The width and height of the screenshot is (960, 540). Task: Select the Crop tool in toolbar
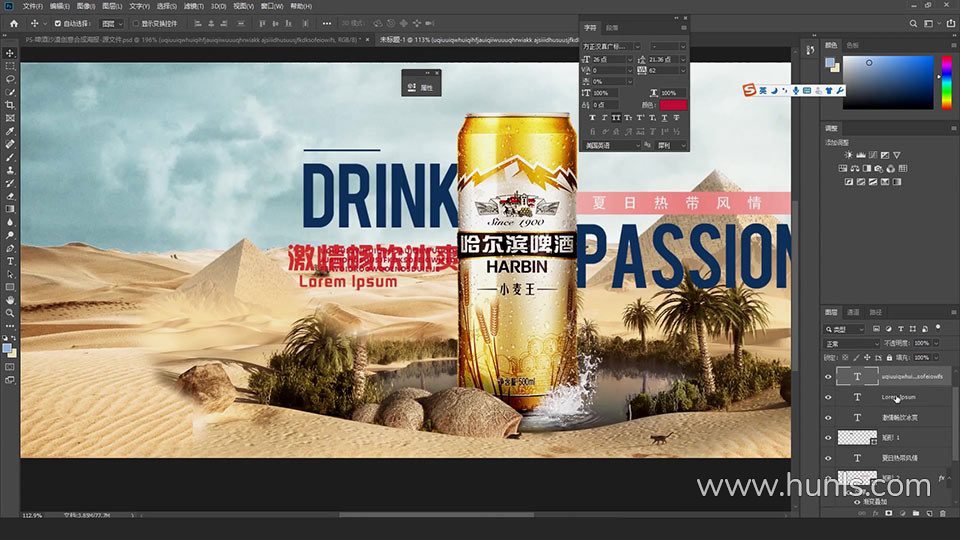click(x=10, y=105)
